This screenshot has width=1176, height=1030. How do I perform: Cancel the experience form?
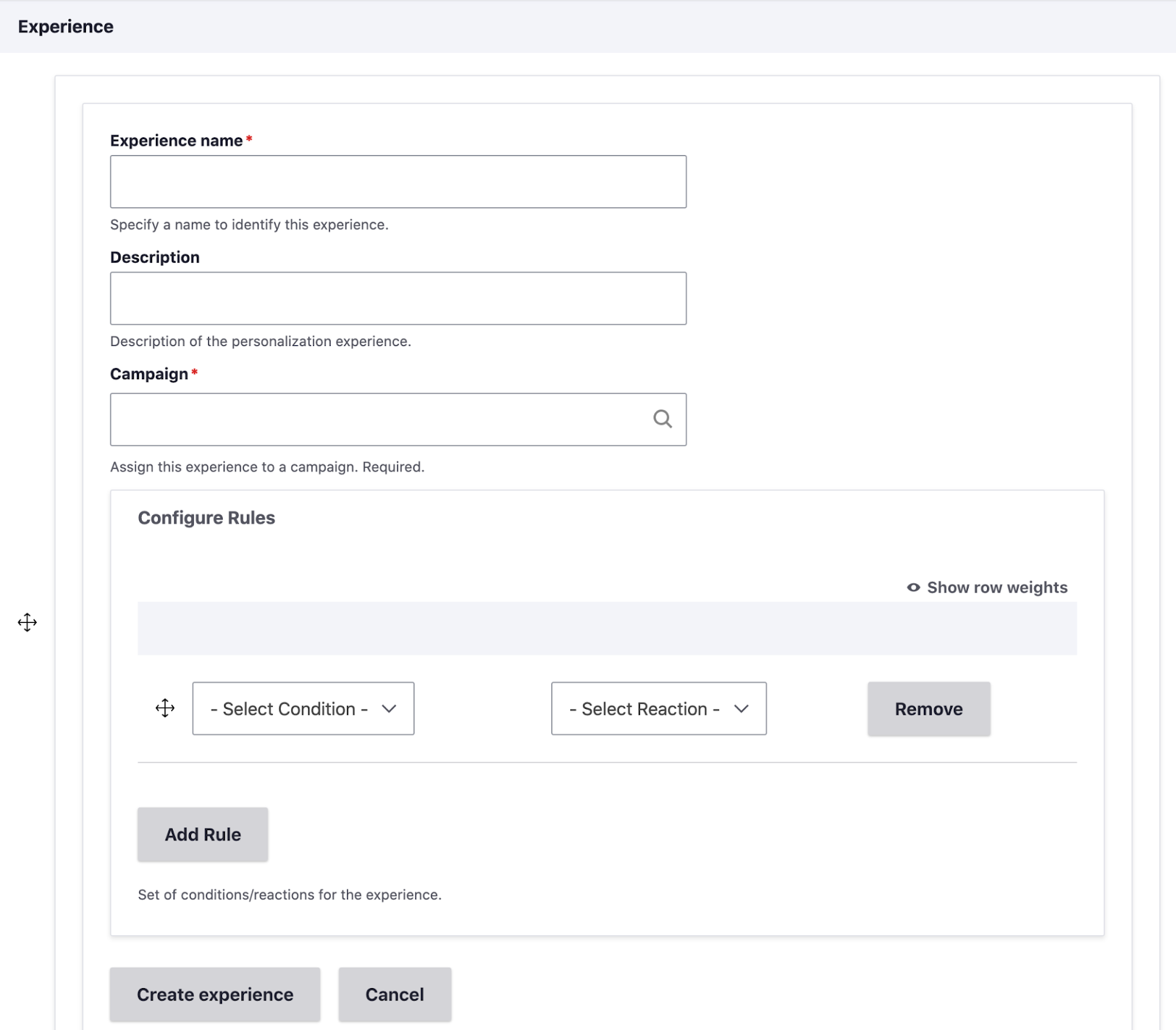(x=395, y=995)
